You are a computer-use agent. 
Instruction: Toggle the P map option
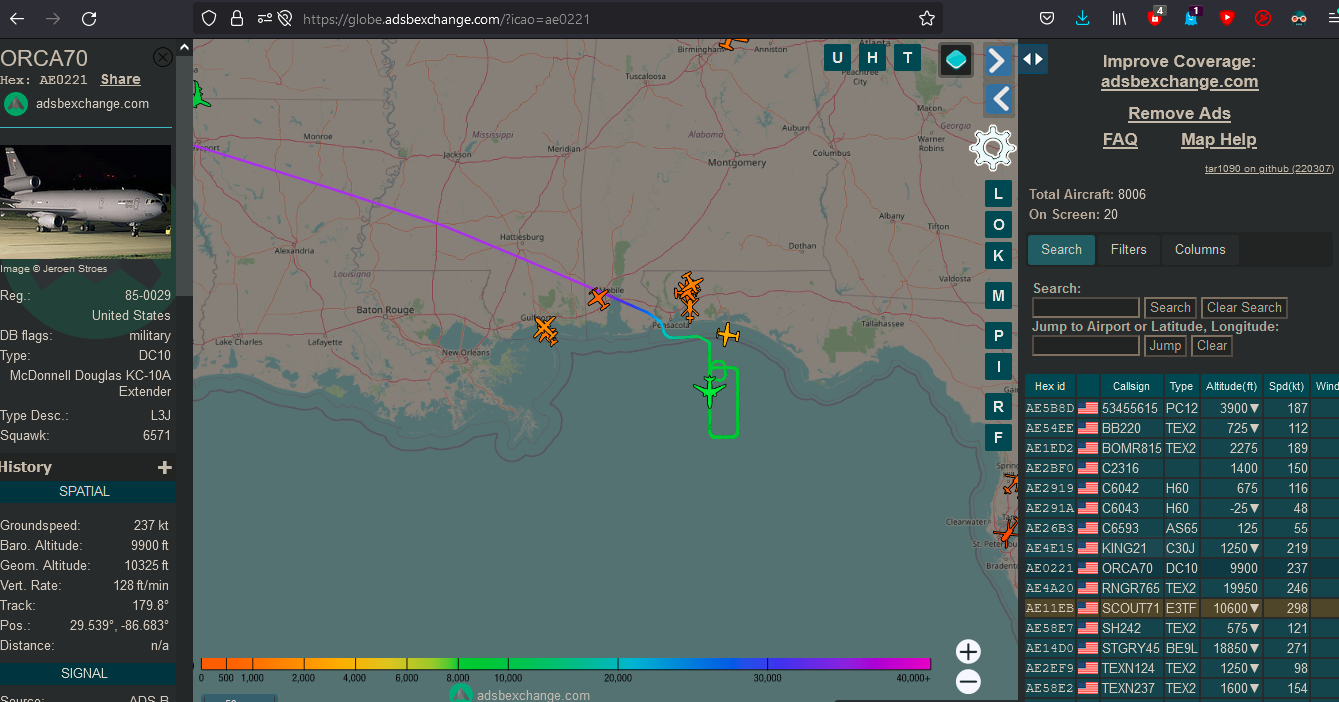pyautogui.click(x=998, y=336)
